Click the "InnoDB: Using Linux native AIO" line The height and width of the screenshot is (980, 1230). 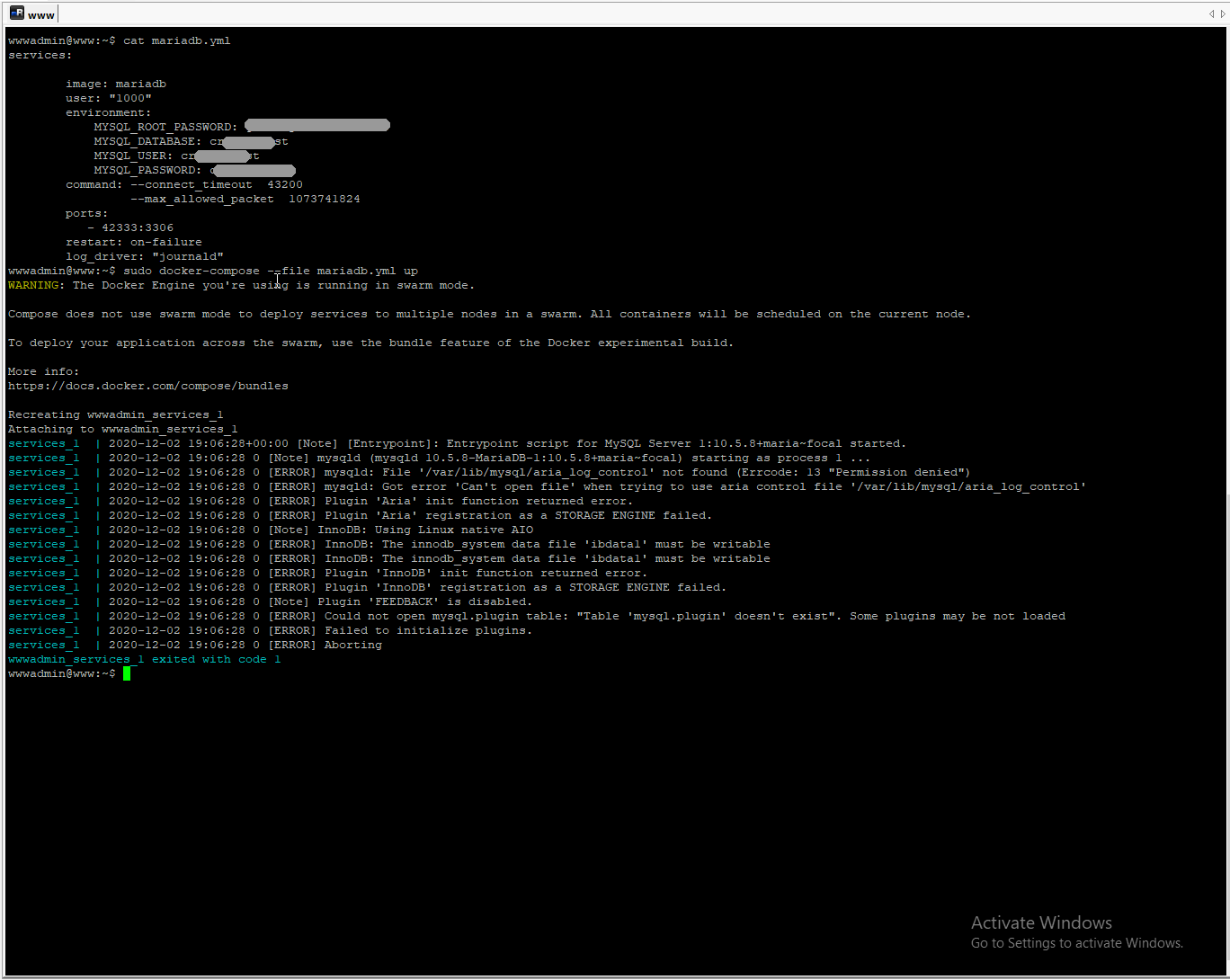click(x=271, y=530)
